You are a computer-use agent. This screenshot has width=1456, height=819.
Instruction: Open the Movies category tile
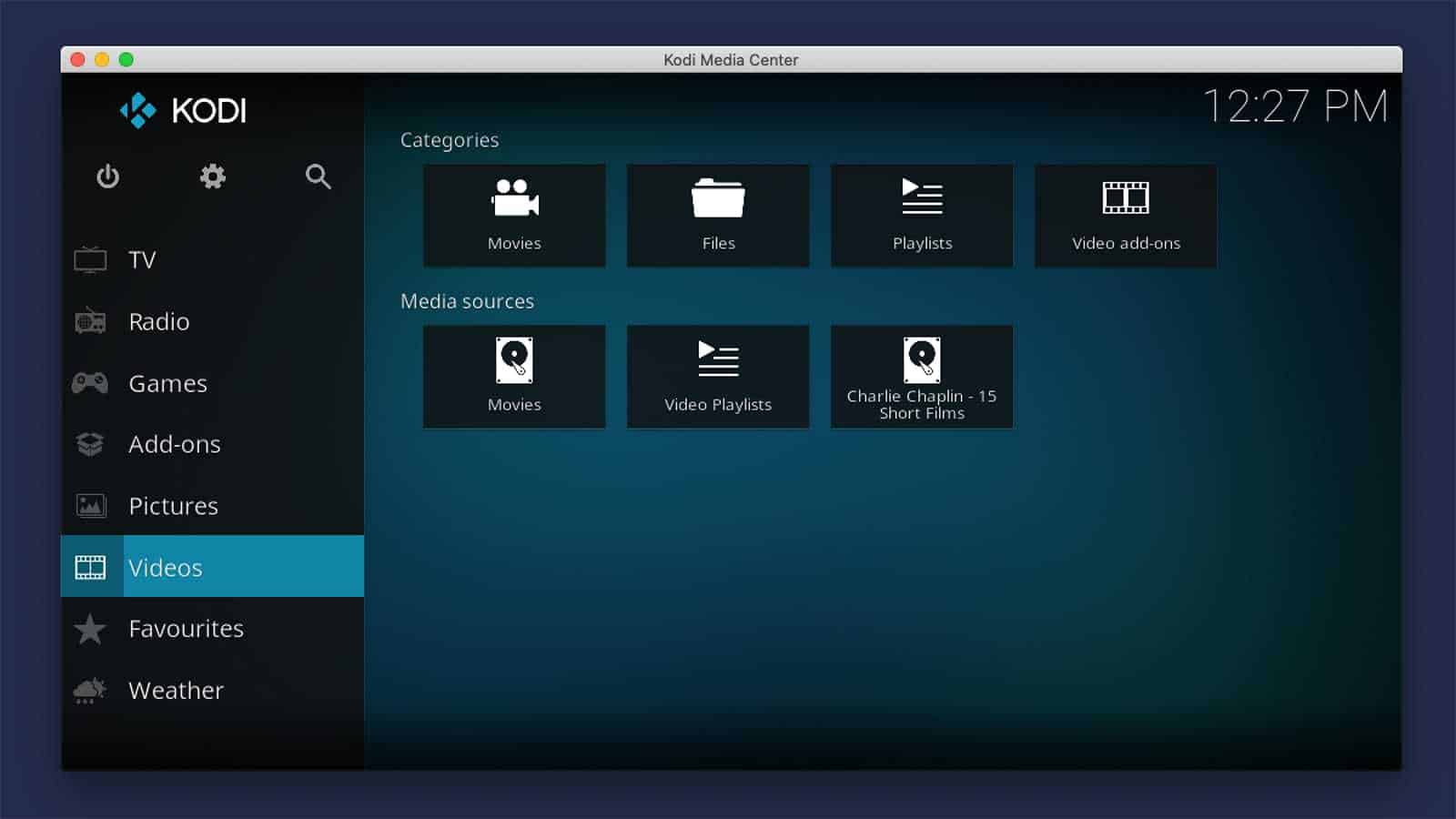pyautogui.click(x=514, y=216)
